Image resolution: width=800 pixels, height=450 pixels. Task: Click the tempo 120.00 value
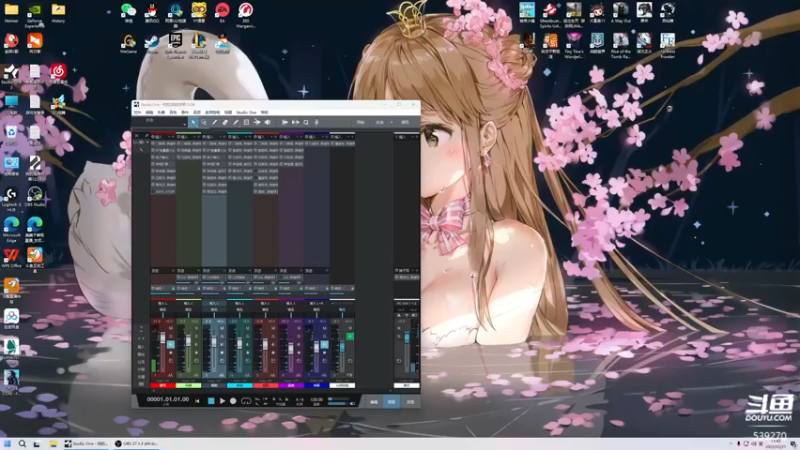point(316,399)
